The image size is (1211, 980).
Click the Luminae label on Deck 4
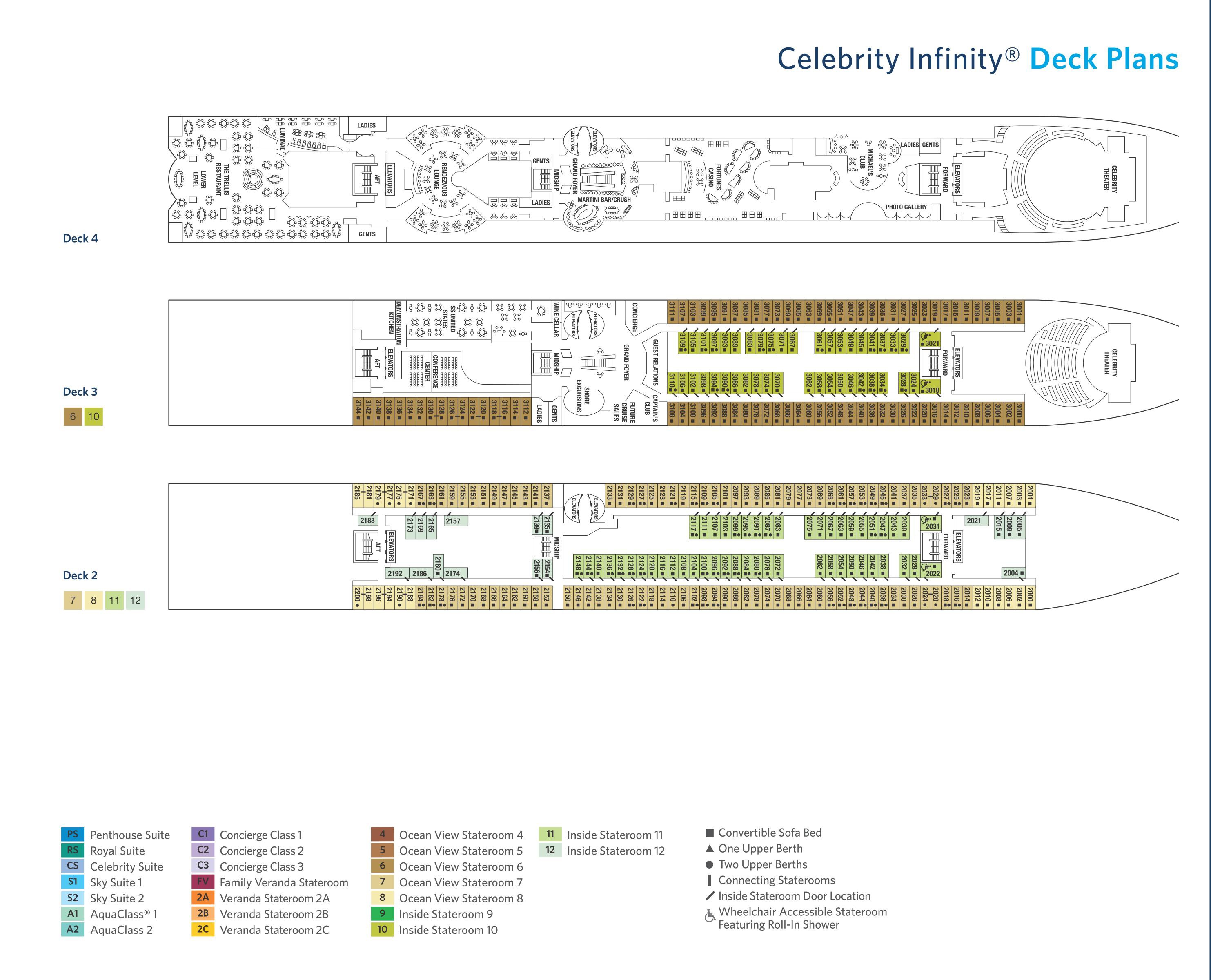click(282, 139)
